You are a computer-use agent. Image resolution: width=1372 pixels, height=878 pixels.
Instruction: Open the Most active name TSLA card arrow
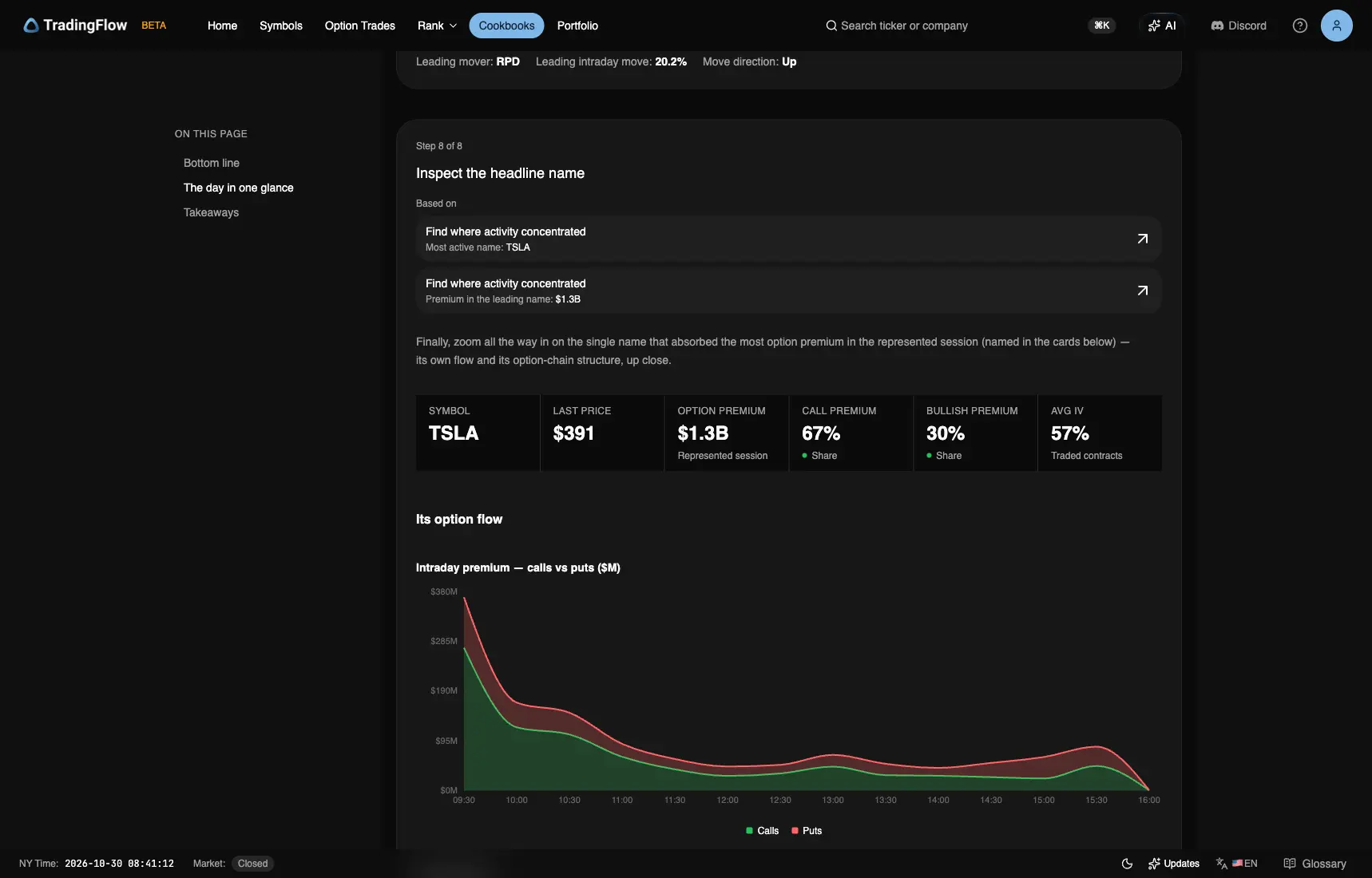[1143, 239]
